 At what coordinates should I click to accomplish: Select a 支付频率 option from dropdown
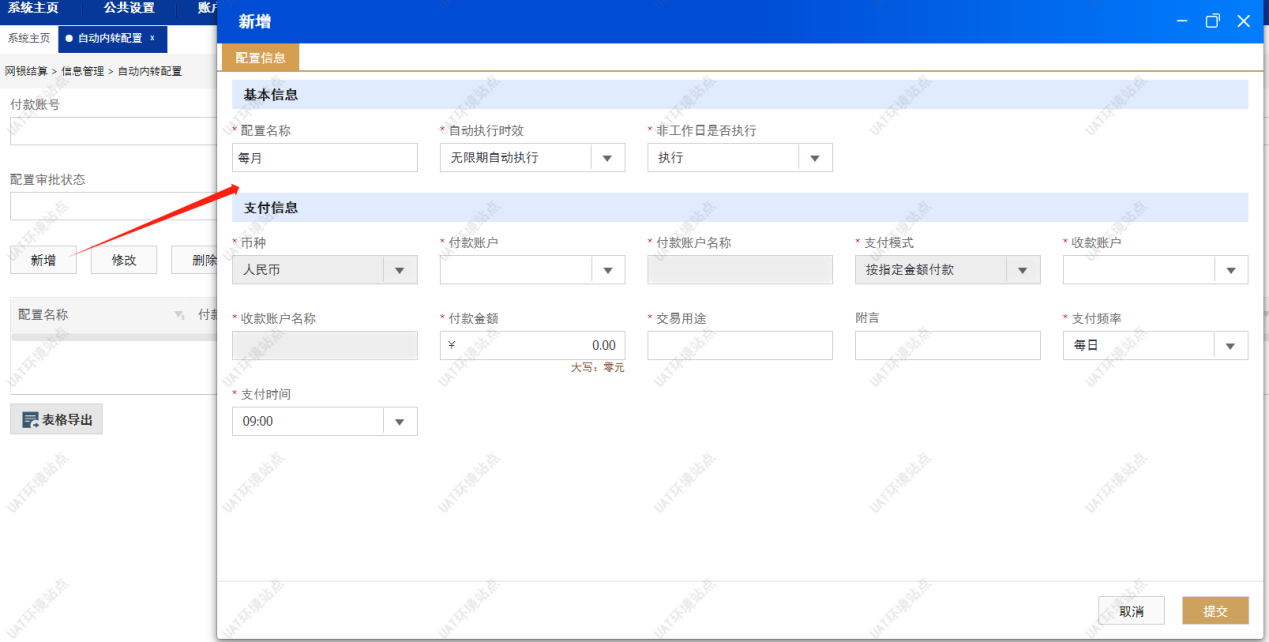click(x=1230, y=346)
